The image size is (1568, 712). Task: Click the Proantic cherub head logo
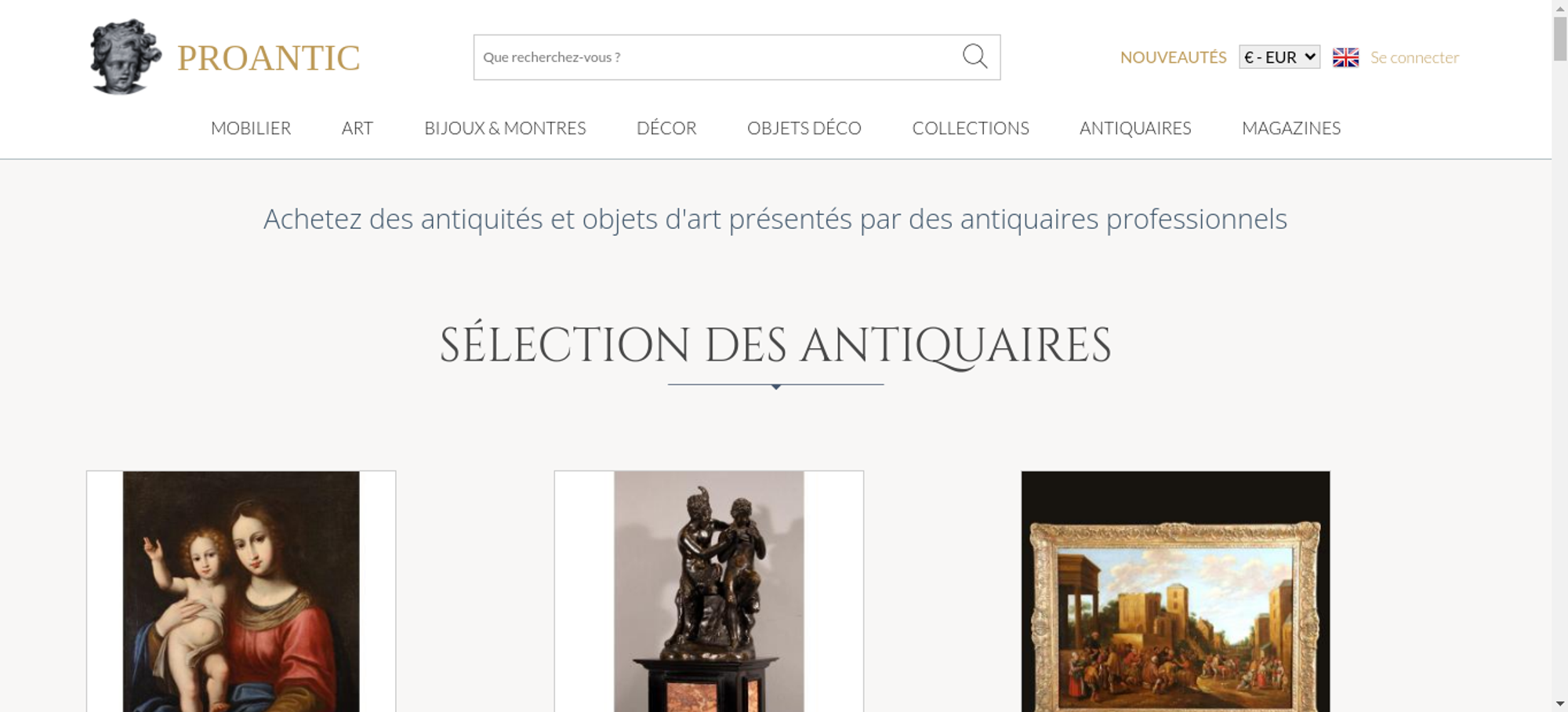coord(125,56)
